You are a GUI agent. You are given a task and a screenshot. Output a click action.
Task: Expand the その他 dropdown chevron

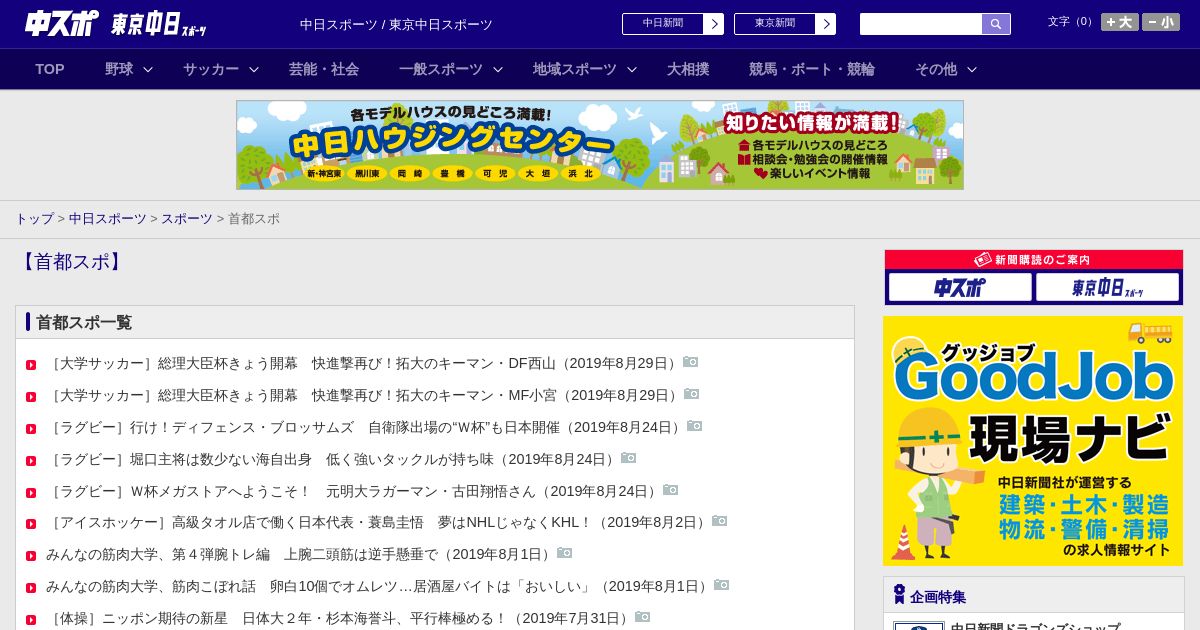972,70
